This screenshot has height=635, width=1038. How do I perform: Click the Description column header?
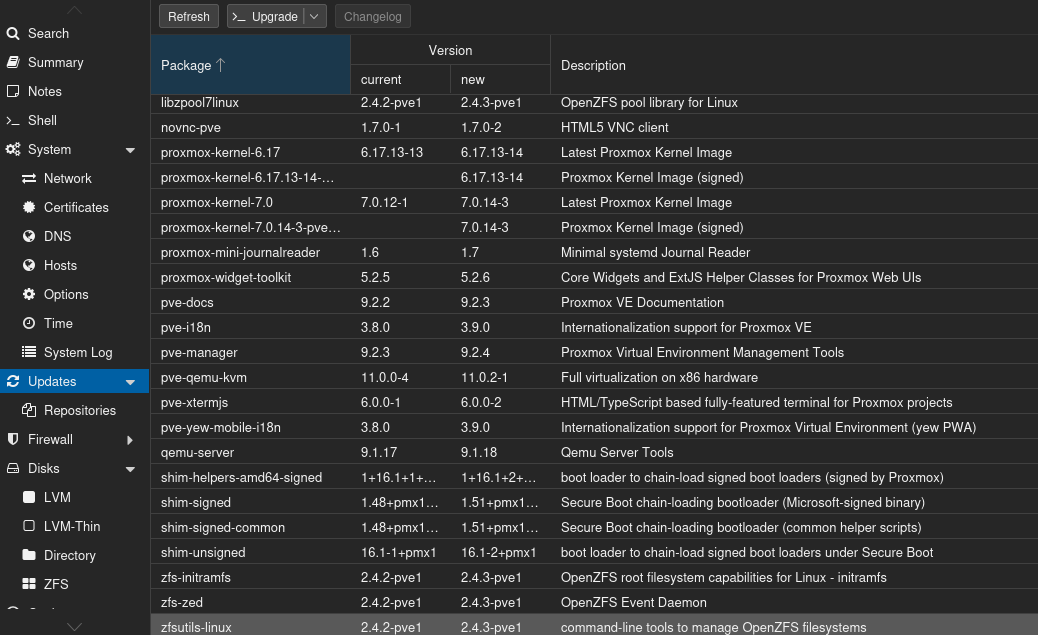(794, 65)
